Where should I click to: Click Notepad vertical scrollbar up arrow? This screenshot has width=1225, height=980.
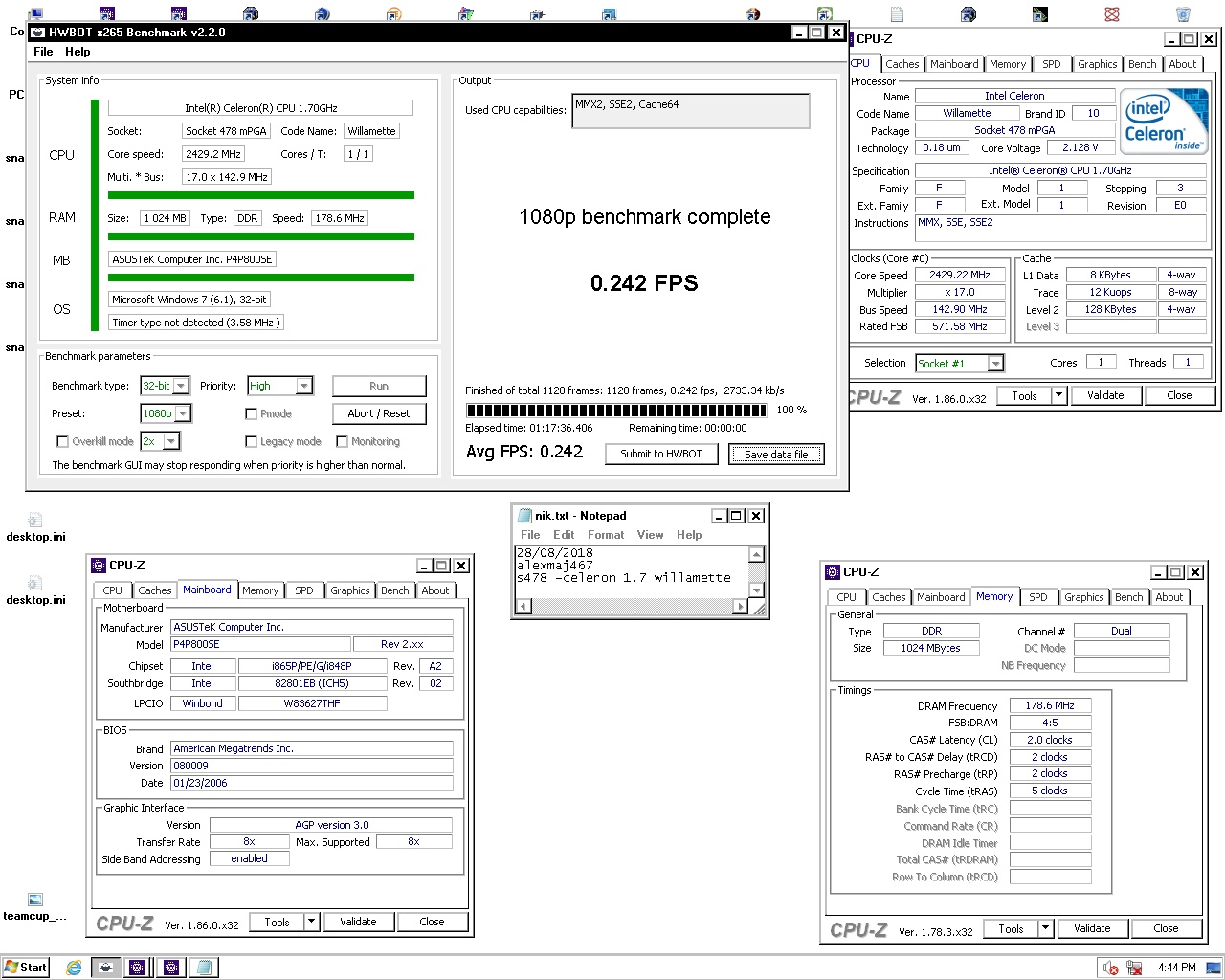(756, 554)
